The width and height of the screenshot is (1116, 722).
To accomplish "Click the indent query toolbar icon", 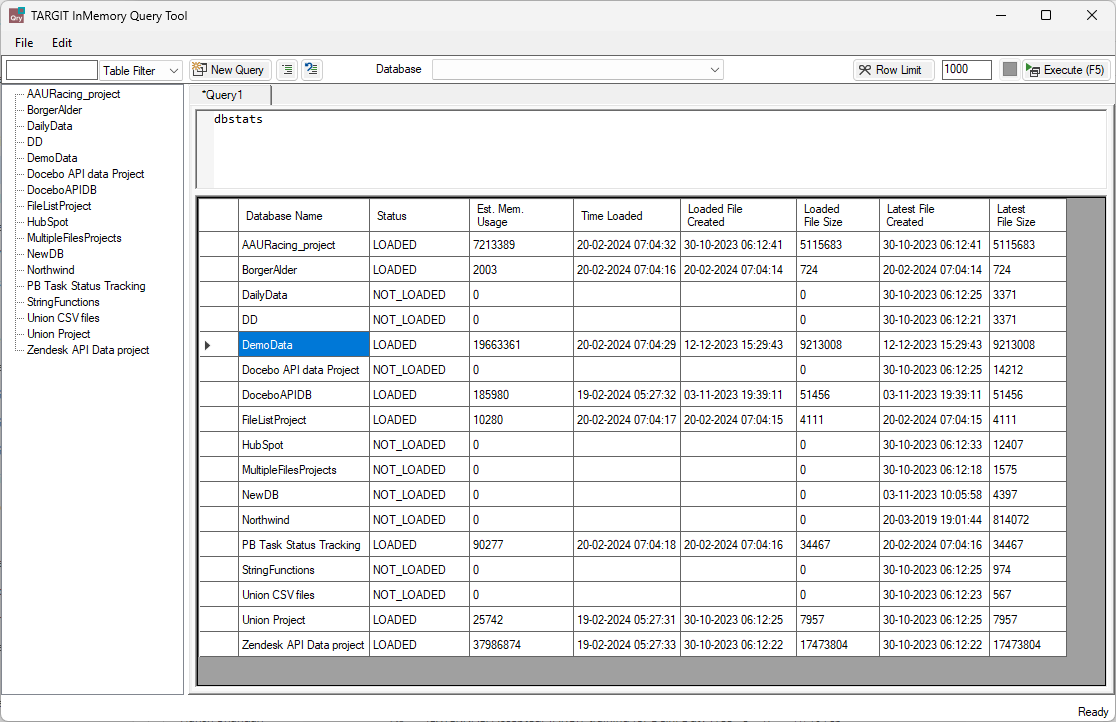I will pyautogui.click(x=287, y=70).
